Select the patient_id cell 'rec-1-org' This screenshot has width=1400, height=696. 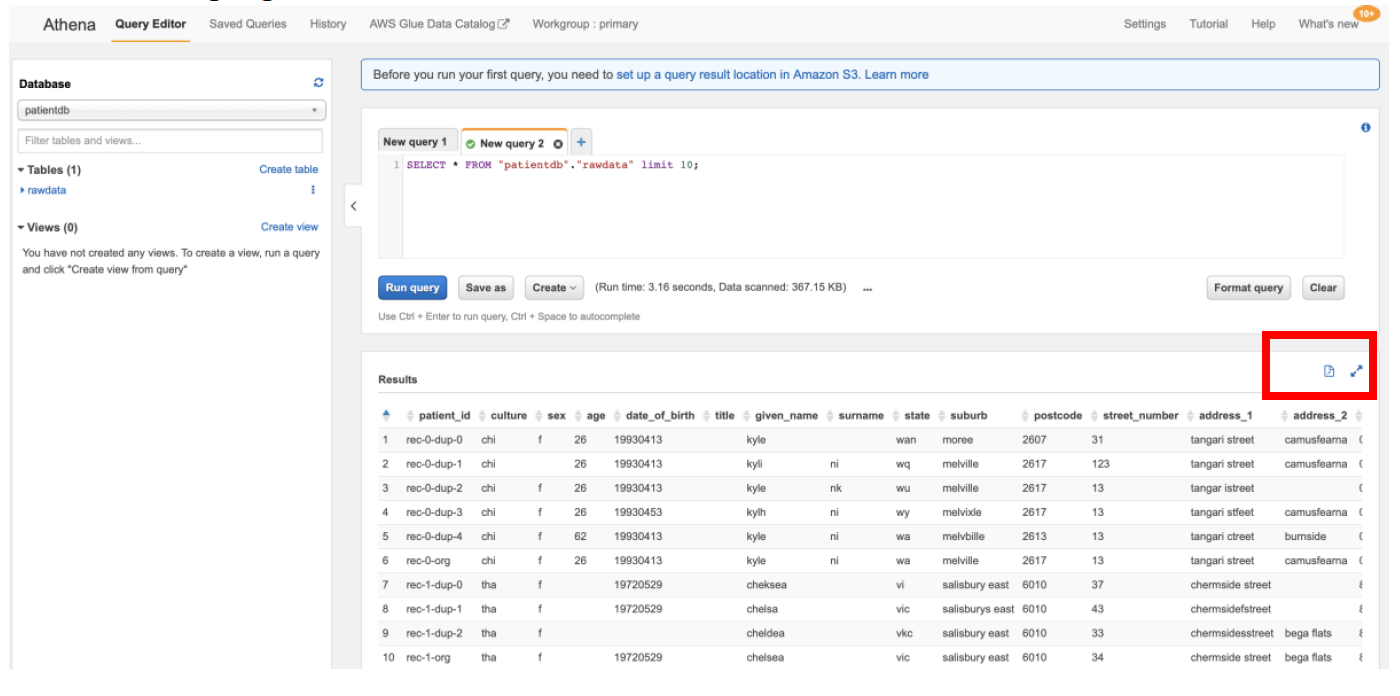click(x=427, y=658)
